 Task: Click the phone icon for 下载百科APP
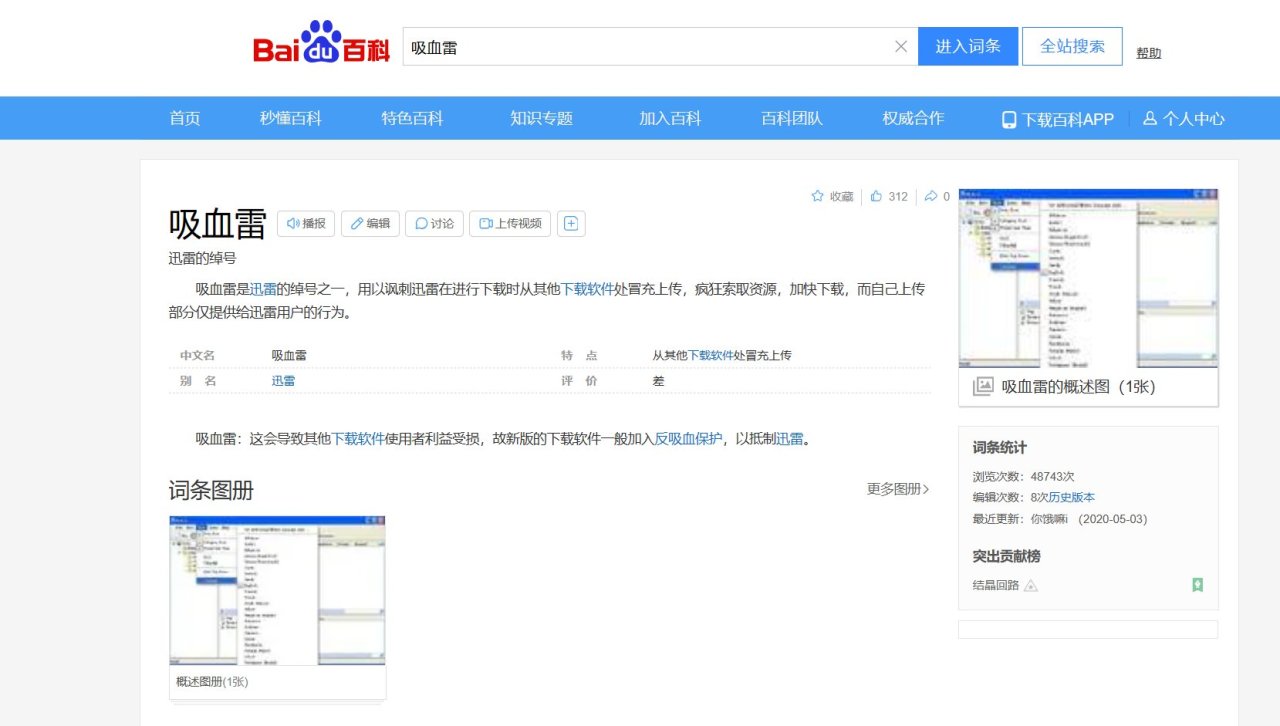[x=1009, y=119]
